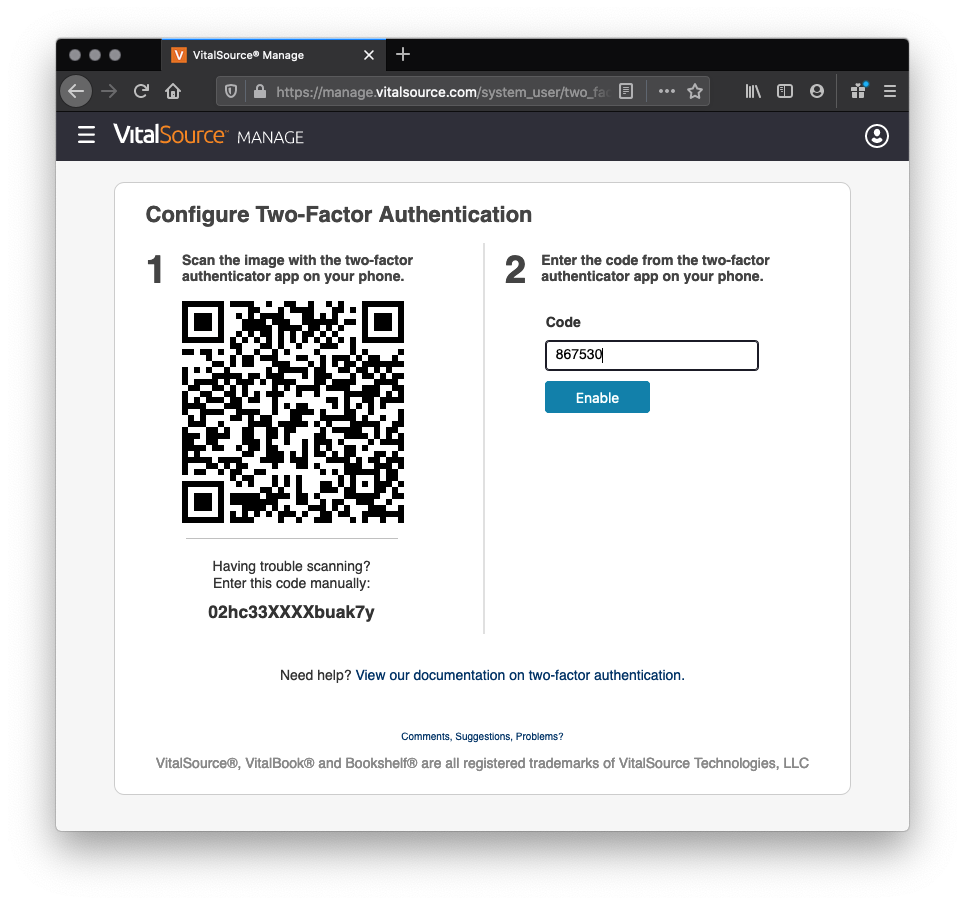Bookmark this page with the star icon
The image size is (965, 905).
[695, 91]
